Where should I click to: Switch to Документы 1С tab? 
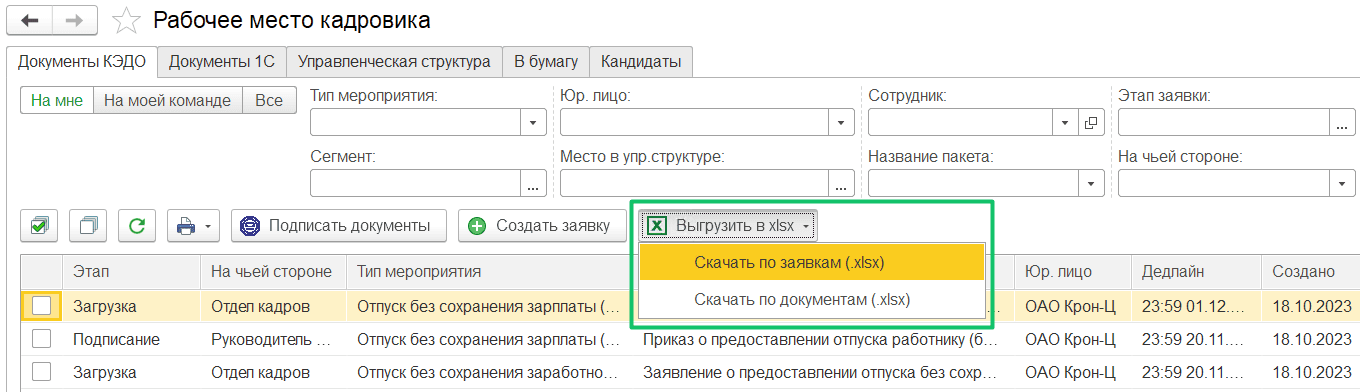(x=222, y=61)
